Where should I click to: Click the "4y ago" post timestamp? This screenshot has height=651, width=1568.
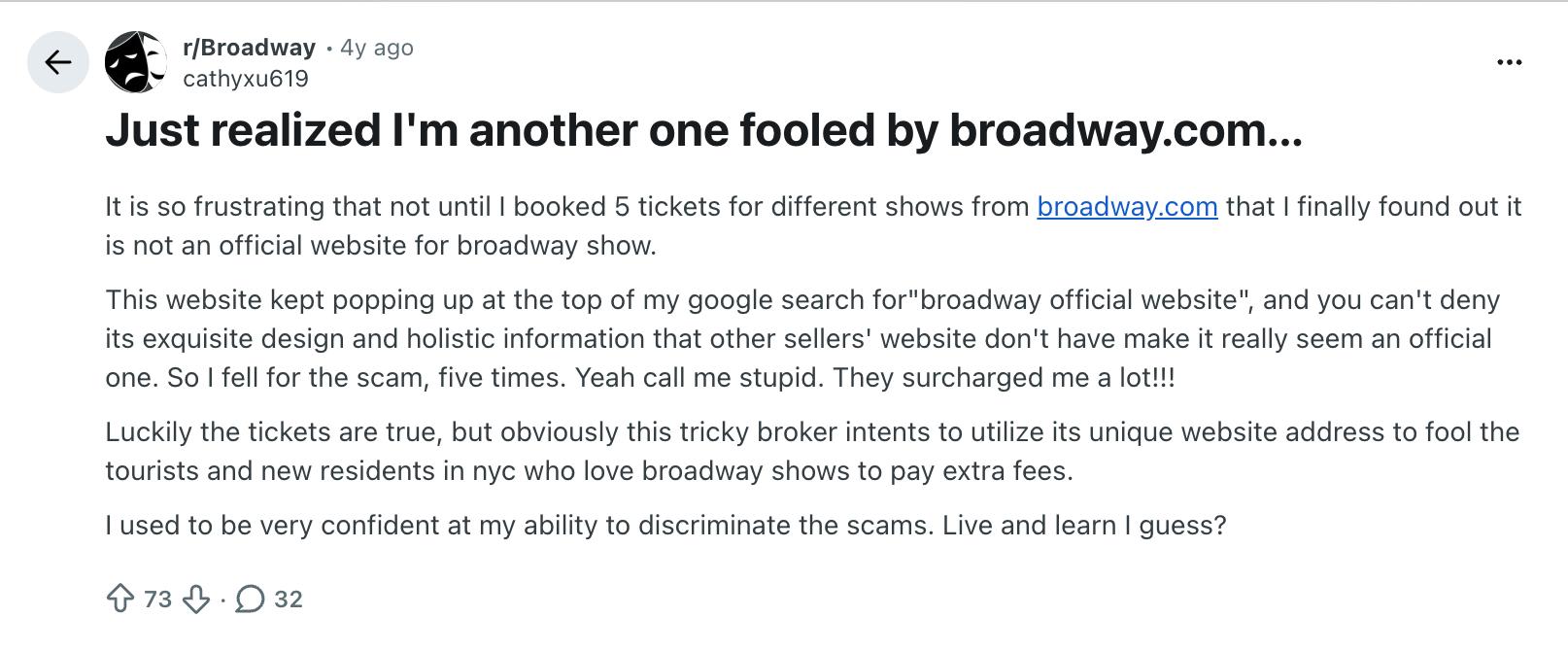[x=377, y=48]
